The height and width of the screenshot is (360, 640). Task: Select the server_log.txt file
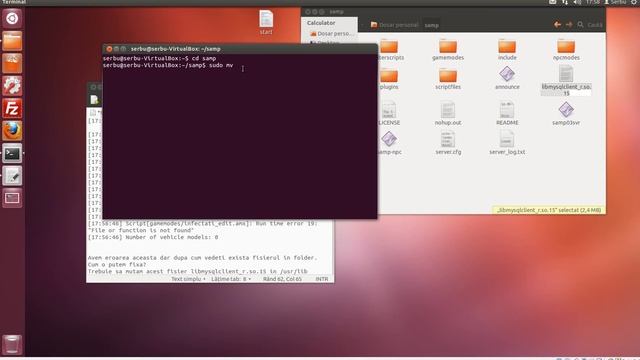[507, 143]
